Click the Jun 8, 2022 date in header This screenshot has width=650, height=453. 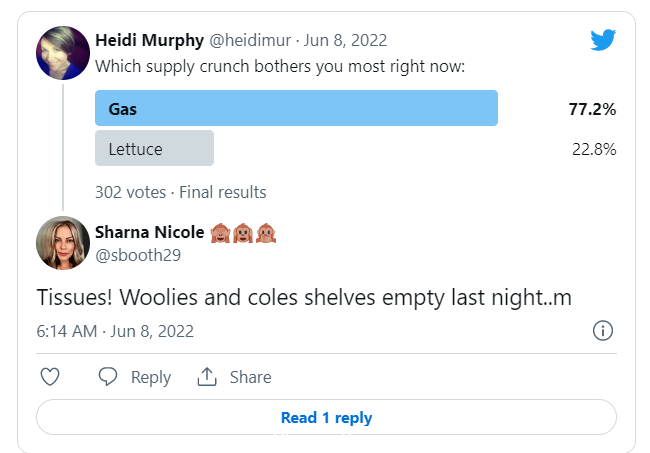[x=345, y=40]
